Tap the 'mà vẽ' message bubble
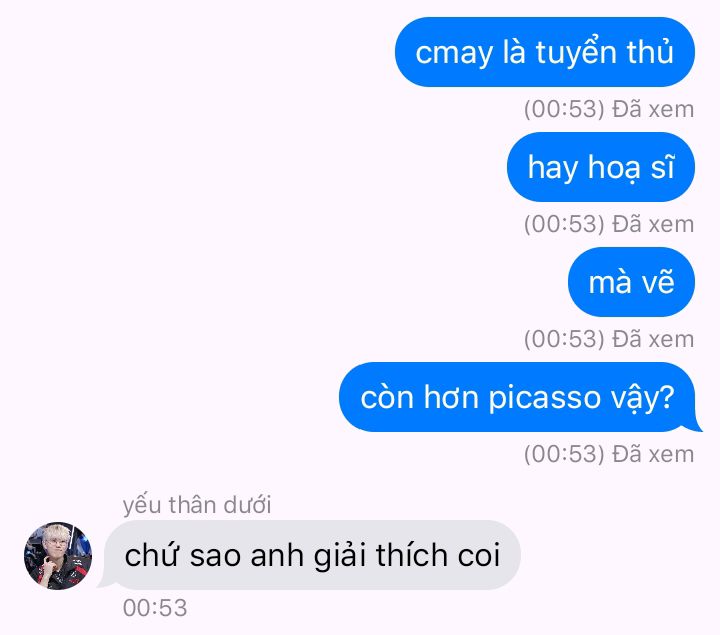This screenshot has width=720, height=635. (x=631, y=282)
